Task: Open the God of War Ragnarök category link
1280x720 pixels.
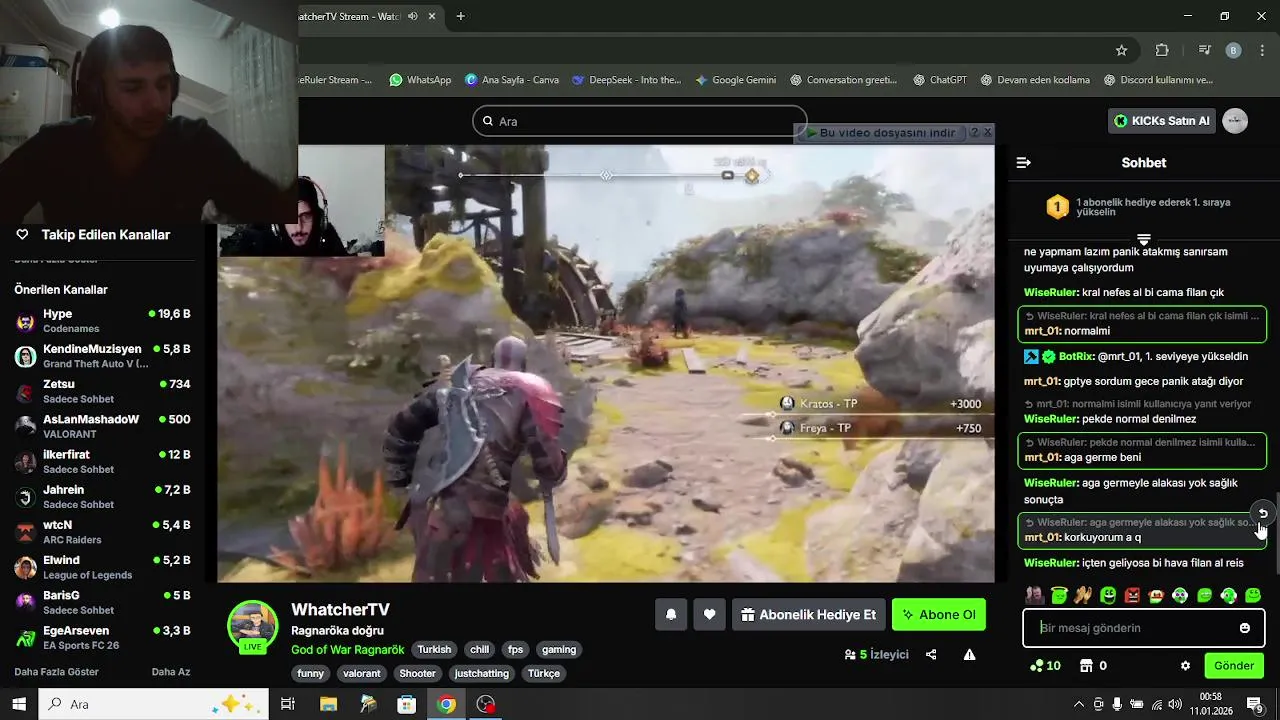Action: point(348,650)
